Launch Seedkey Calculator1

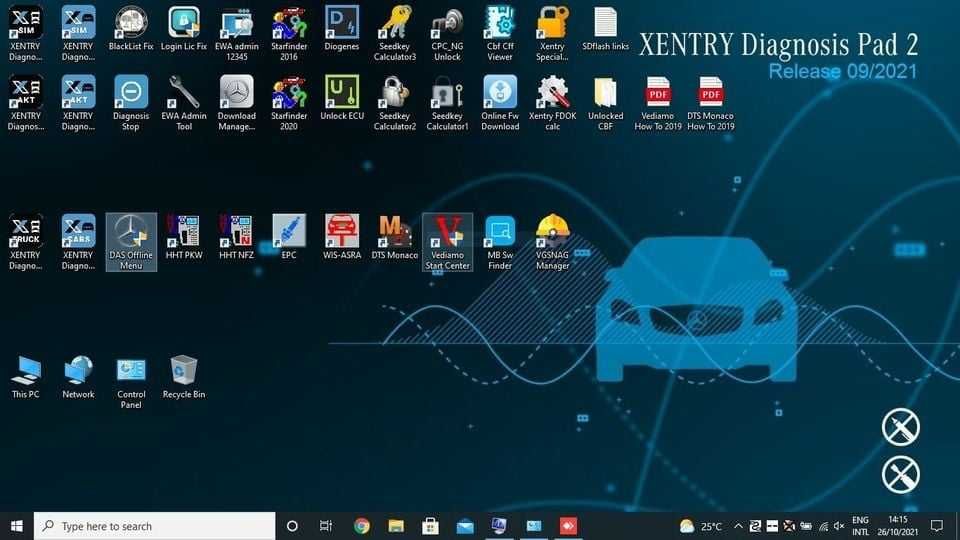[448, 103]
